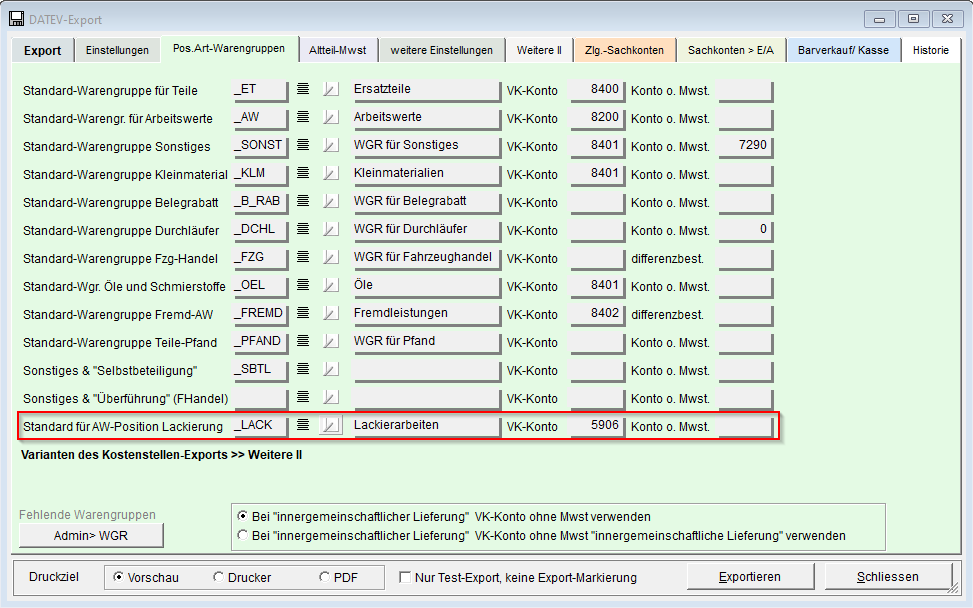Open list icon in _FREMD row

(303, 313)
